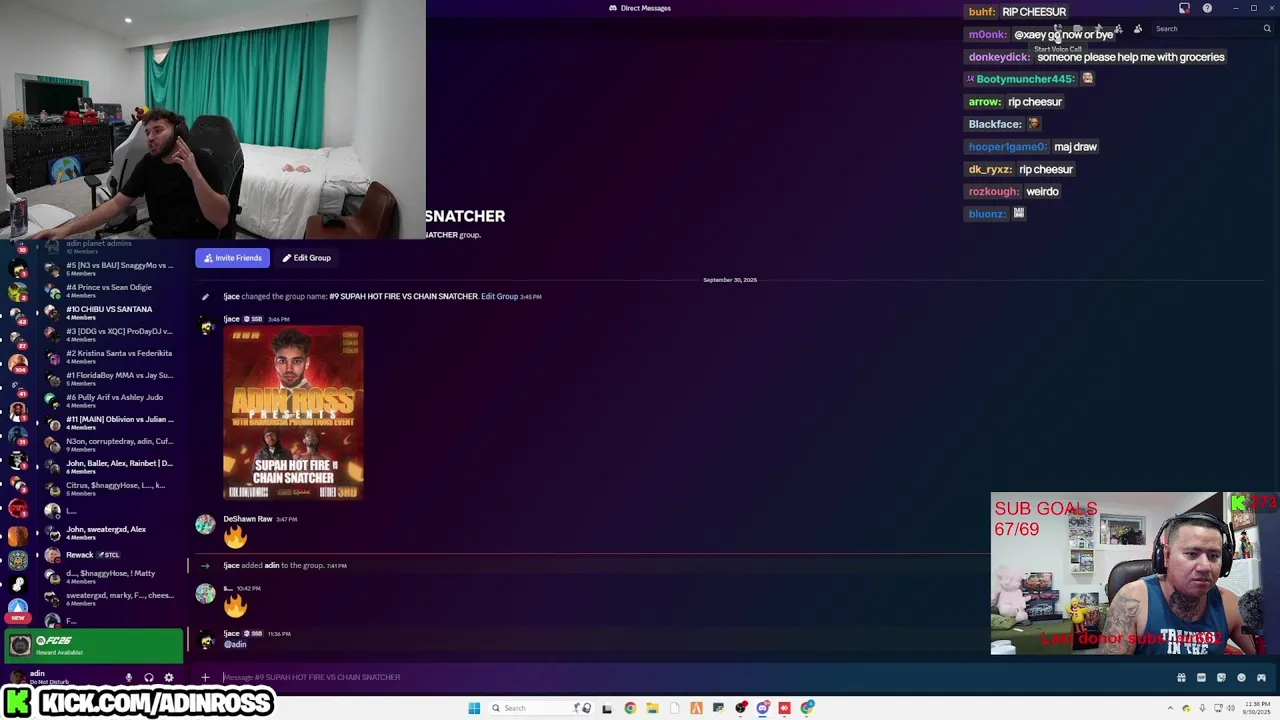The height and width of the screenshot is (720, 1280).
Task: Open the taskbar clock showing 9/30/2025
Action: [1257, 708]
